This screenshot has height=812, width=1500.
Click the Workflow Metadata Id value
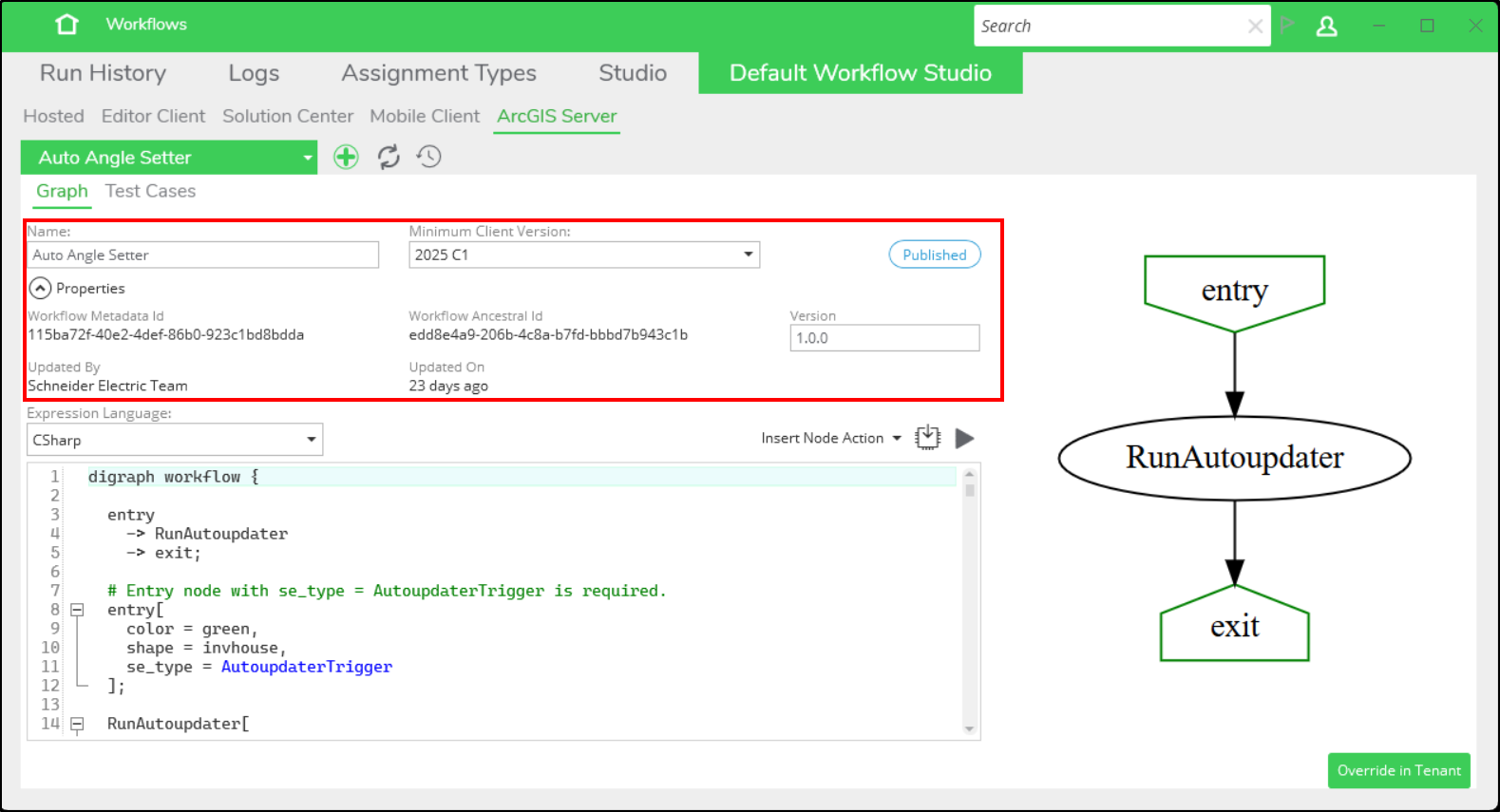166,334
